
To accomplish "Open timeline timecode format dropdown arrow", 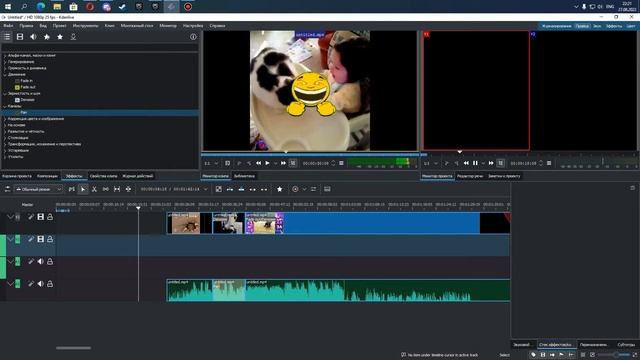I will coord(205,189).
